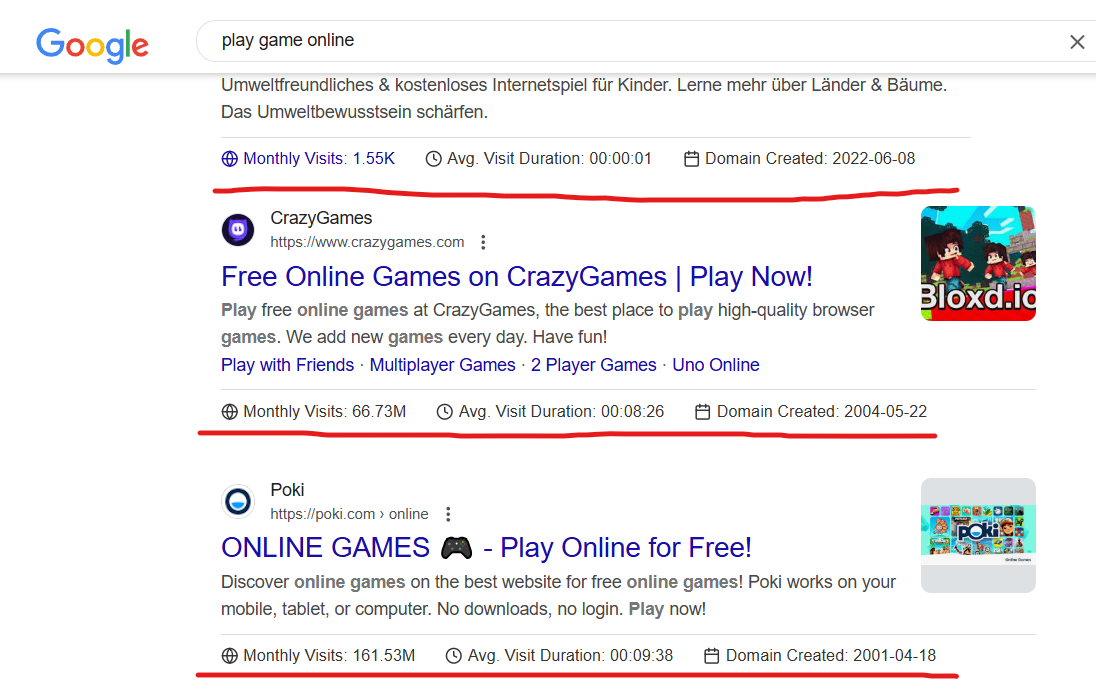The image size is (1096, 691).
Task: Open the Poki games thumbnail image
Action: [x=978, y=535]
